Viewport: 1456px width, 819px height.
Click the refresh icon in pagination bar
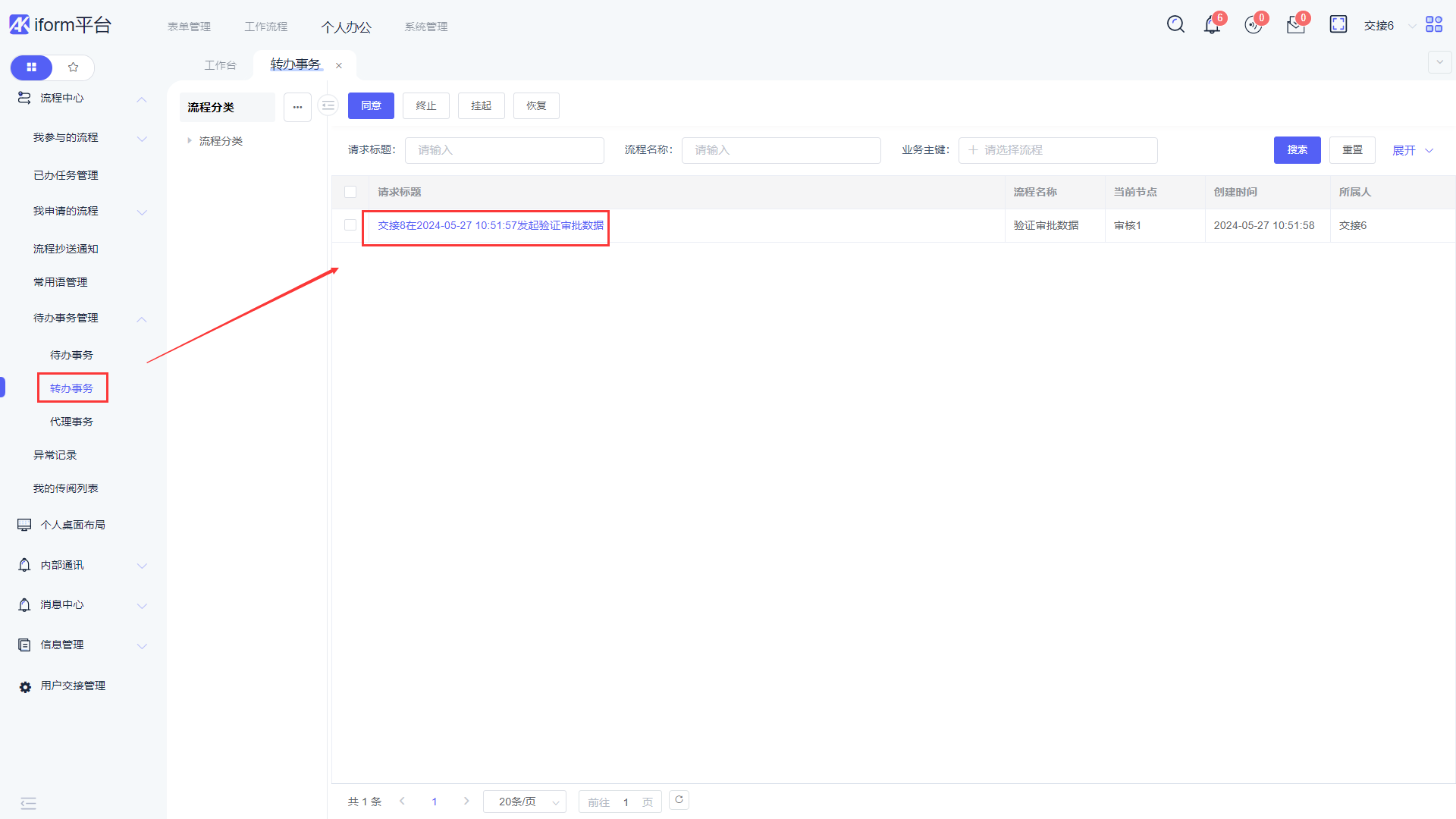(679, 800)
